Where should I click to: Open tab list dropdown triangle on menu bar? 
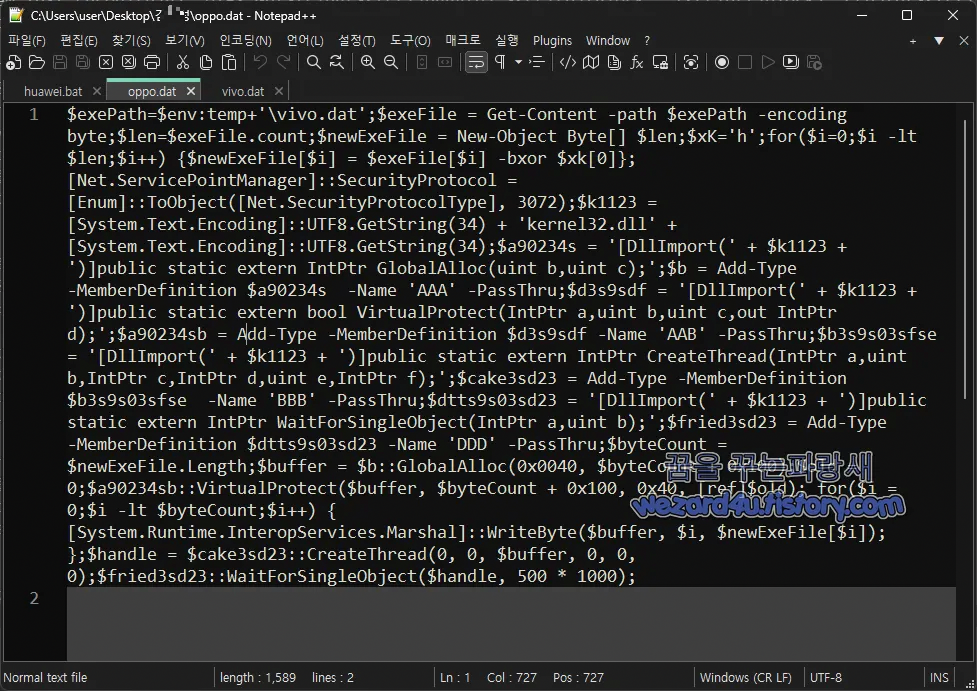pyautogui.click(x=938, y=41)
